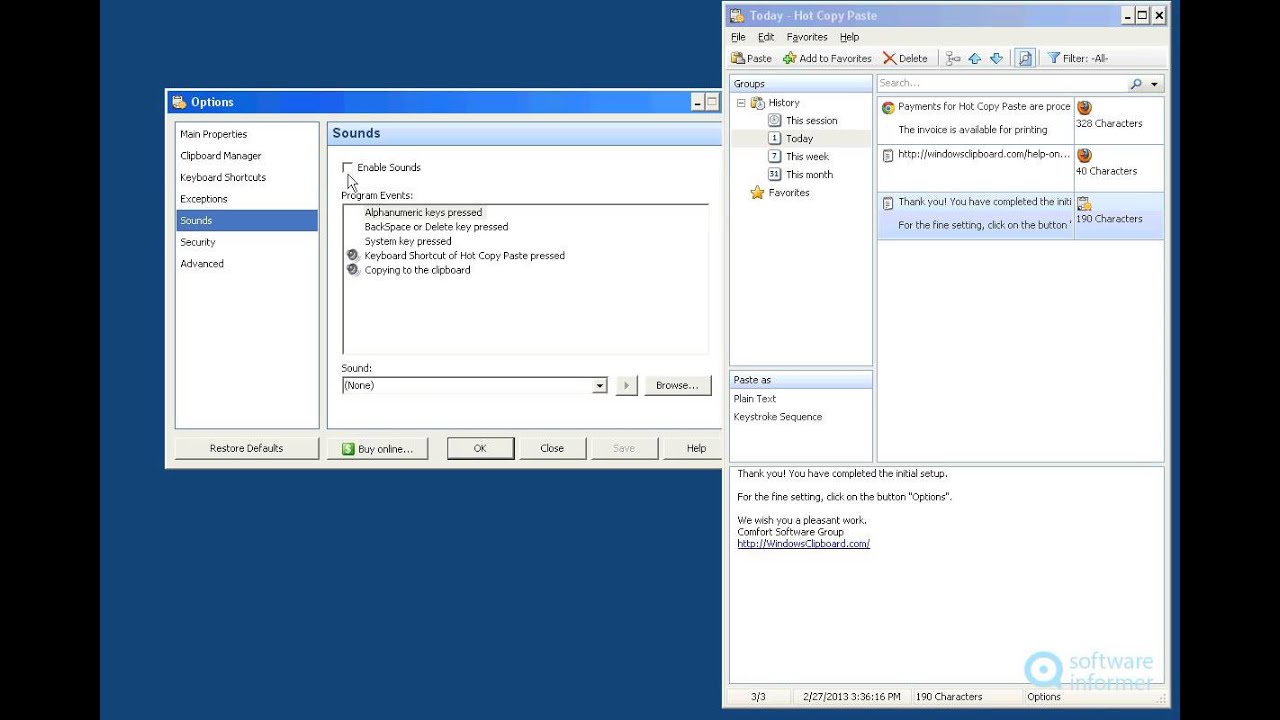Click speaker icon beside Copying to the clipboard

tap(353, 270)
